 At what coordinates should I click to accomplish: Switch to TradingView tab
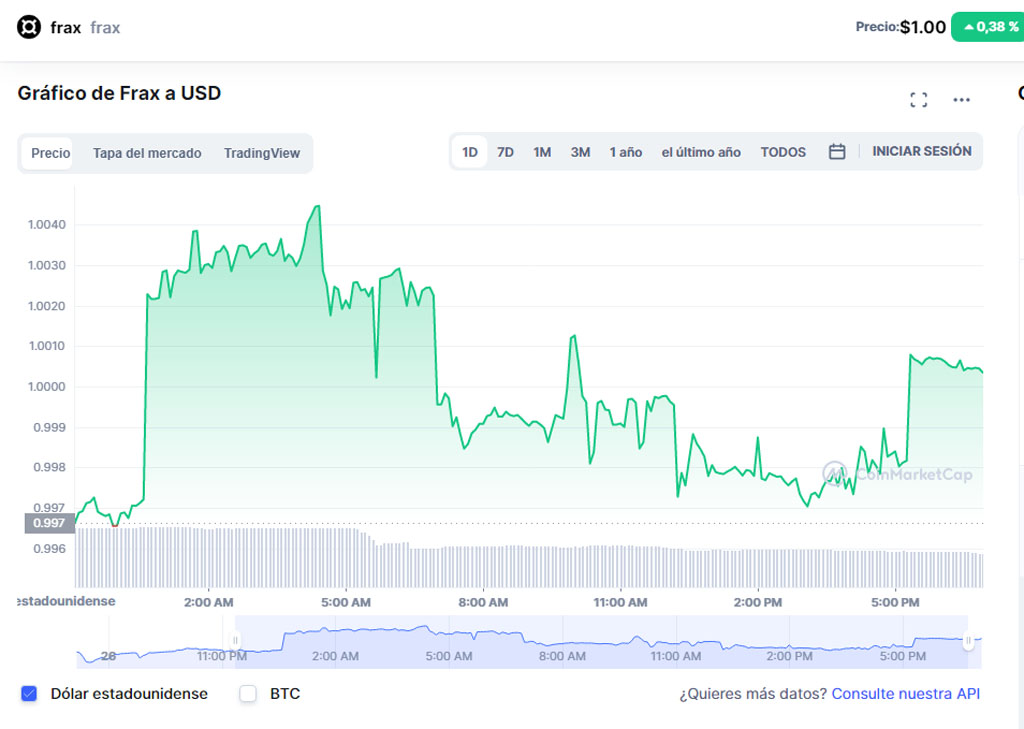[262, 153]
